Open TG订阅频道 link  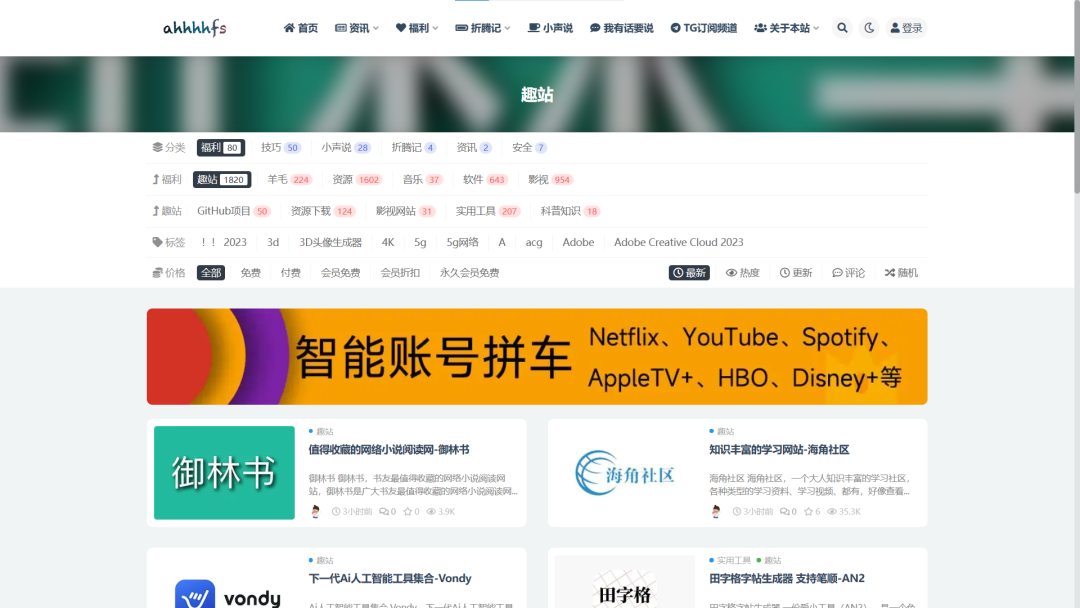[x=703, y=28]
